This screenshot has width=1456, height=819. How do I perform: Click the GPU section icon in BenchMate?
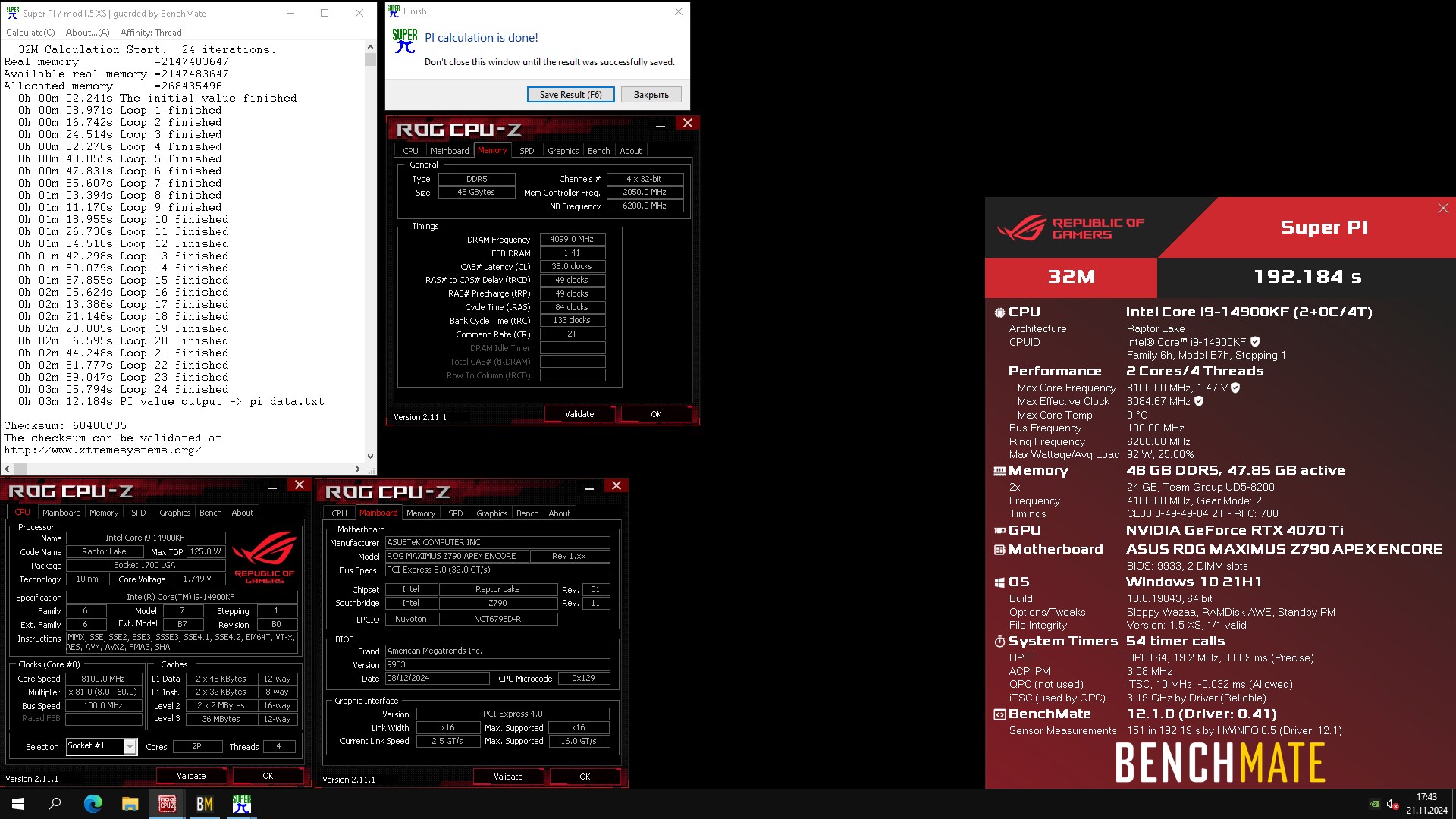[999, 531]
